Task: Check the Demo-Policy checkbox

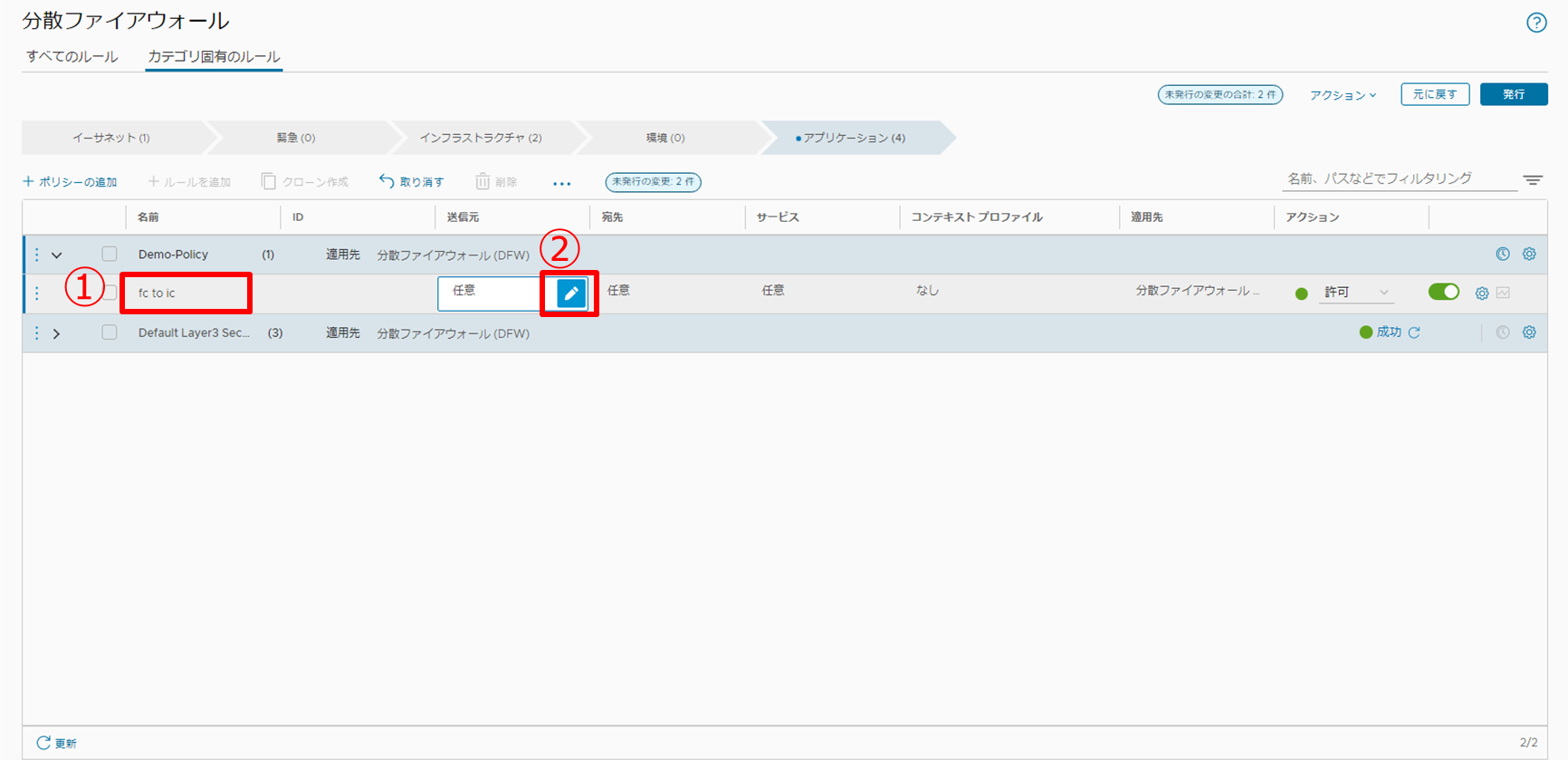Action: [x=110, y=255]
